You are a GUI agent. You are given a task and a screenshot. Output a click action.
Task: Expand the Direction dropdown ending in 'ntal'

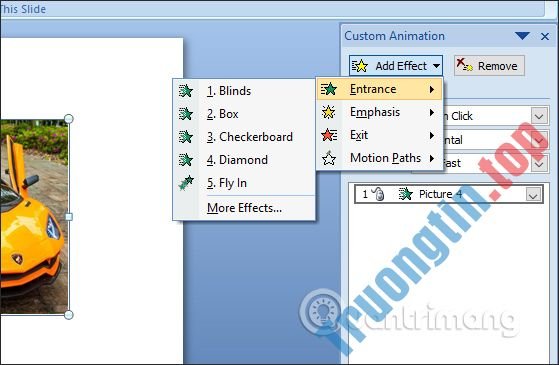(539, 140)
